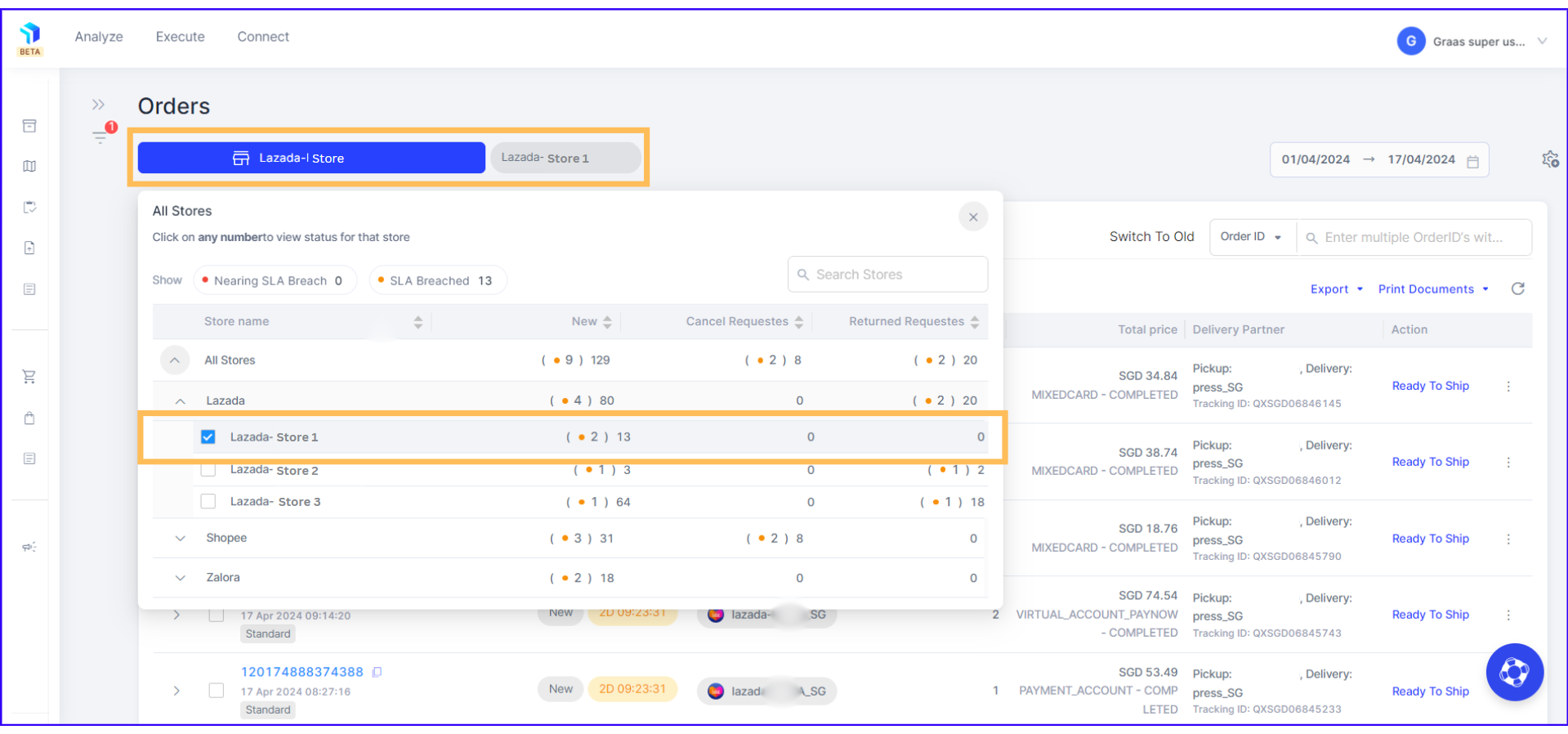This screenshot has height=734, width=1568.
Task: Select the 17 Apr 2024 09:14:20 order checkbox
Action: [x=216, y=615]
